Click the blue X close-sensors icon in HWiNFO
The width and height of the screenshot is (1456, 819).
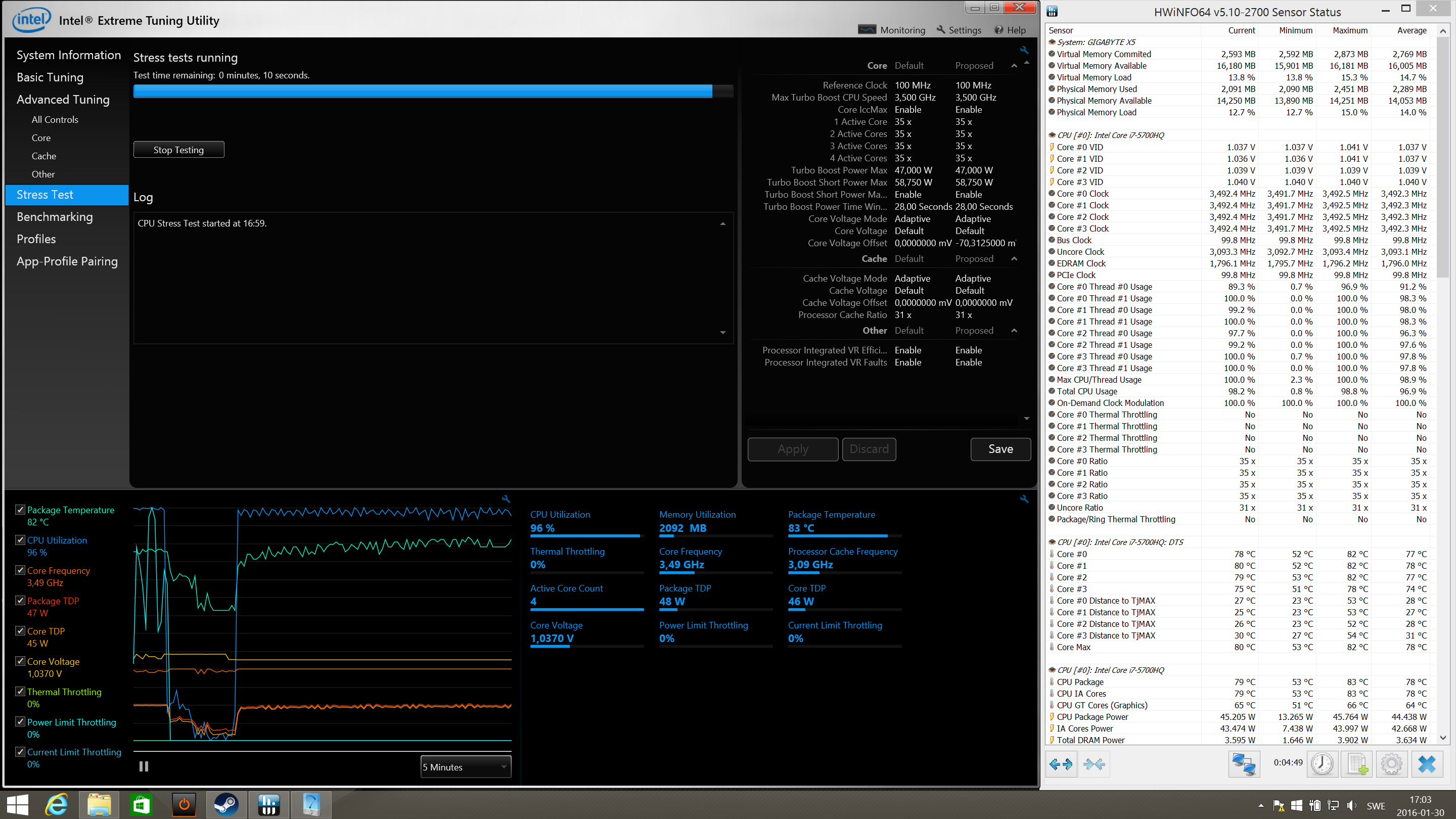1427,764
